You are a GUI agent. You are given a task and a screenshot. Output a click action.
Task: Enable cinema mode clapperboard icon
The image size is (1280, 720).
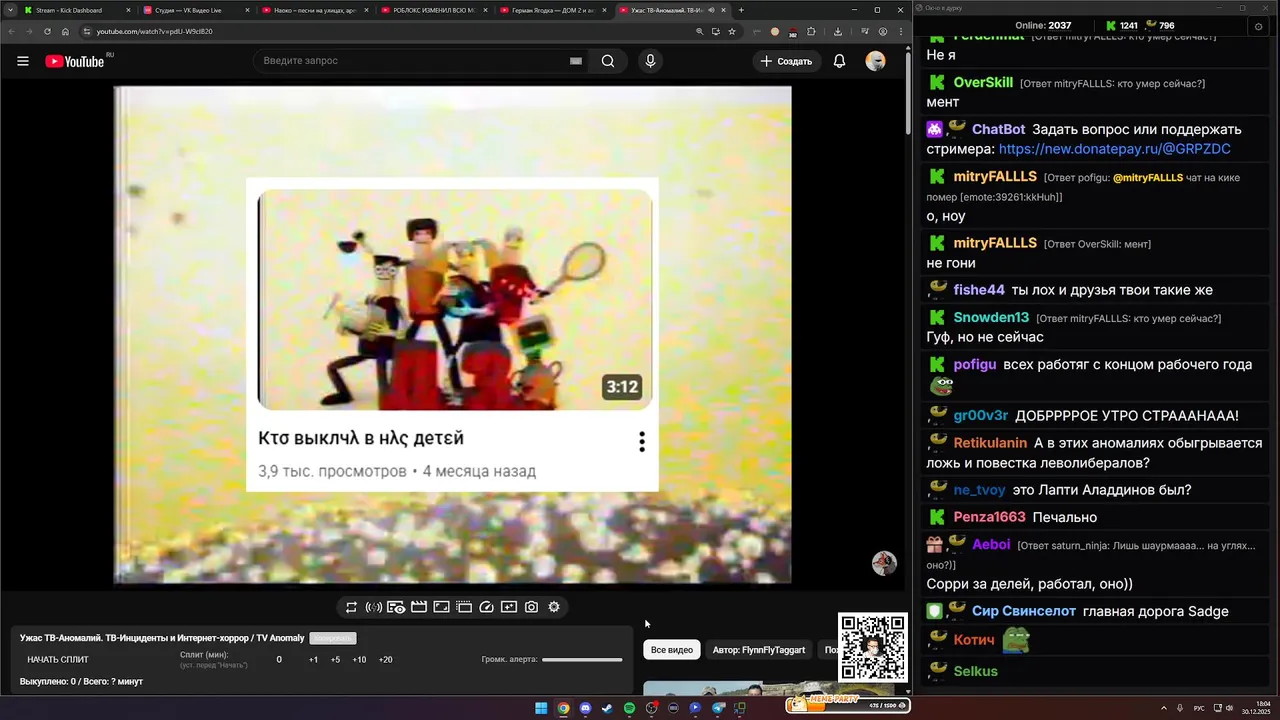click(x=419, y=607)
